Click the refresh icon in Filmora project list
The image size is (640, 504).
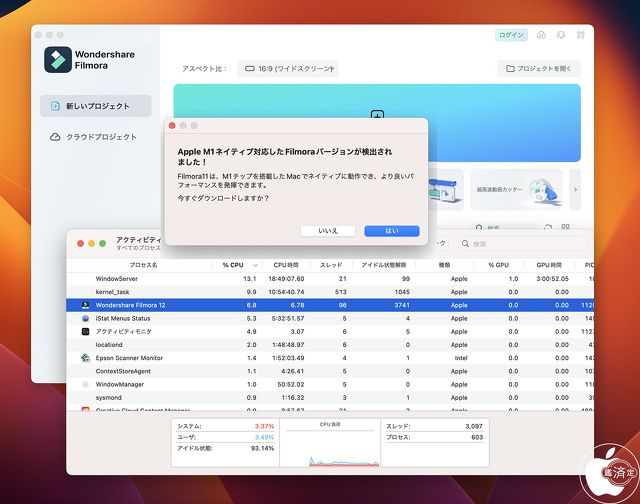[x=548, y=227]
